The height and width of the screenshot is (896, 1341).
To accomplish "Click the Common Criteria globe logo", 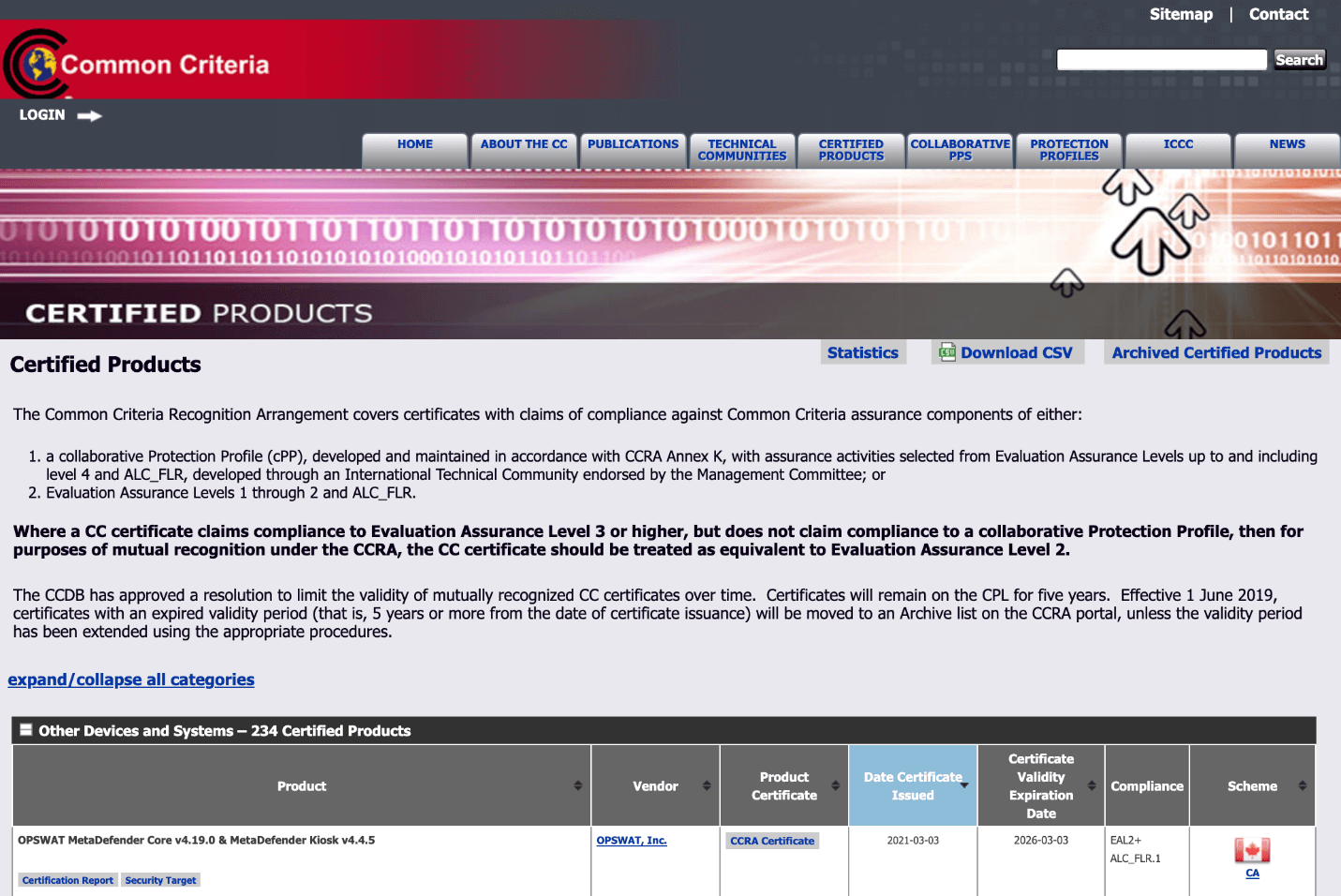I will click(x=36, y=64).
